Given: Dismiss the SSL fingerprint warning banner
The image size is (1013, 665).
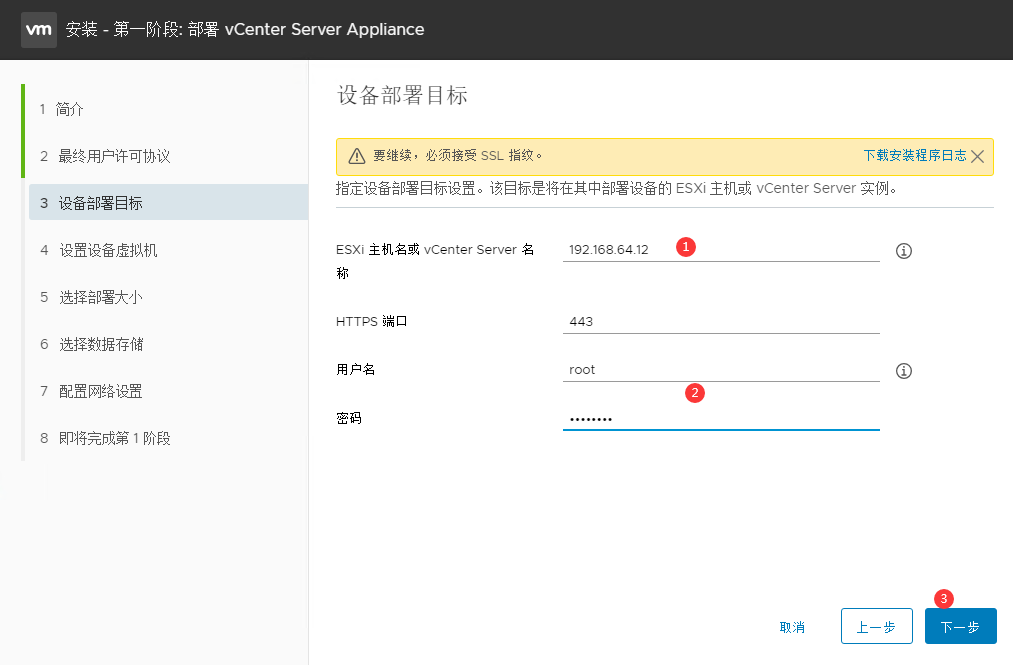Looking at the screenshot, I should coord(978,156).
